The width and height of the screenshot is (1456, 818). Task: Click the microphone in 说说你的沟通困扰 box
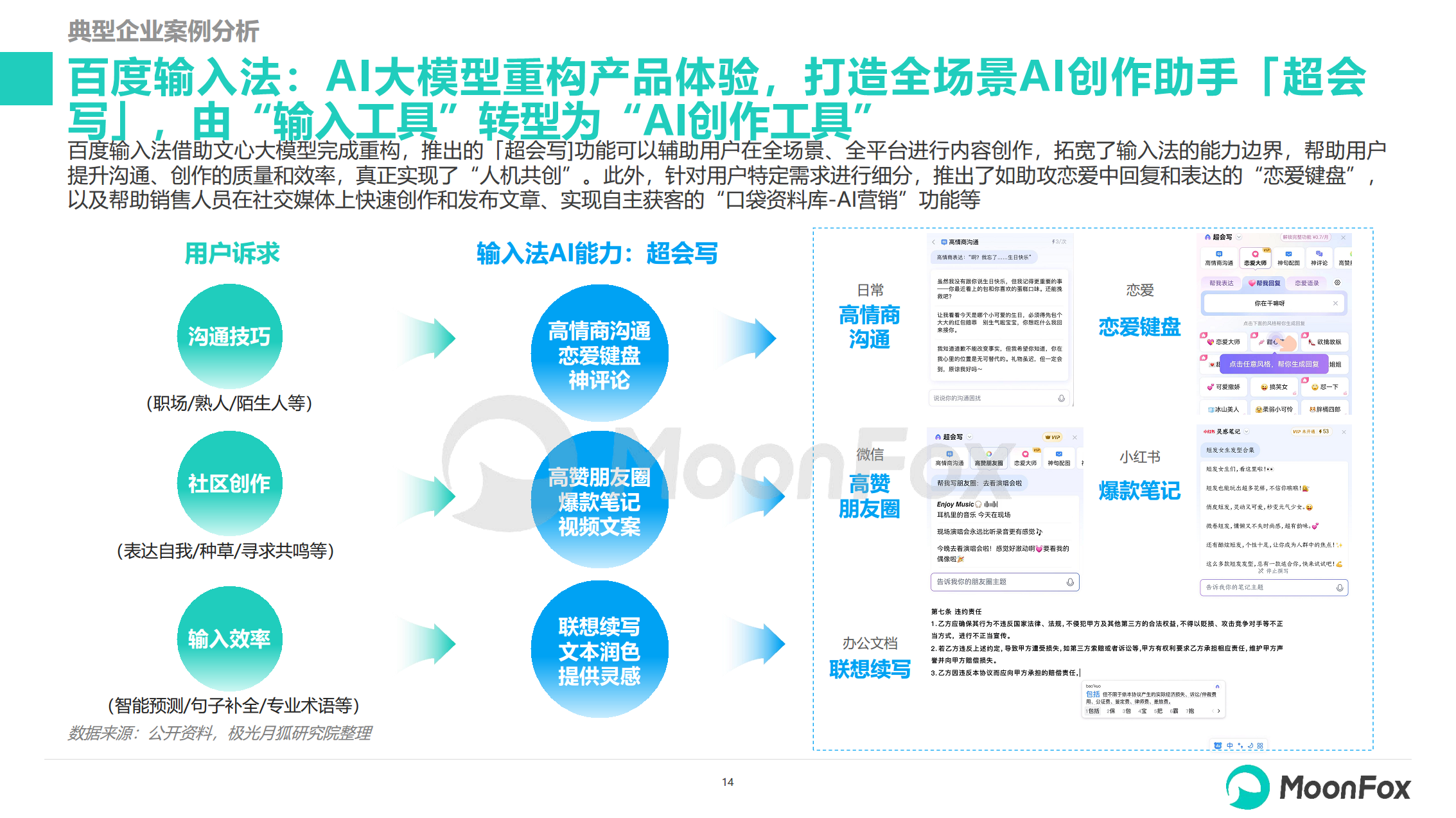tap(1061, 398)
